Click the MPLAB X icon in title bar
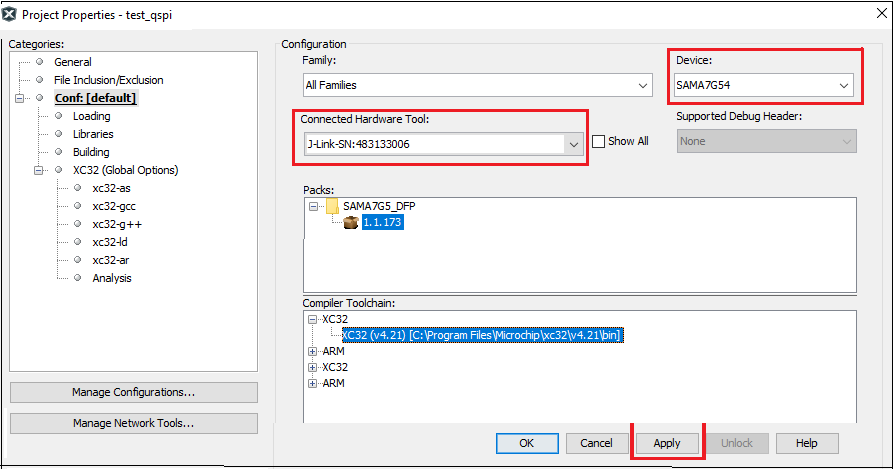The image size is (893, 469). [9, 14]
